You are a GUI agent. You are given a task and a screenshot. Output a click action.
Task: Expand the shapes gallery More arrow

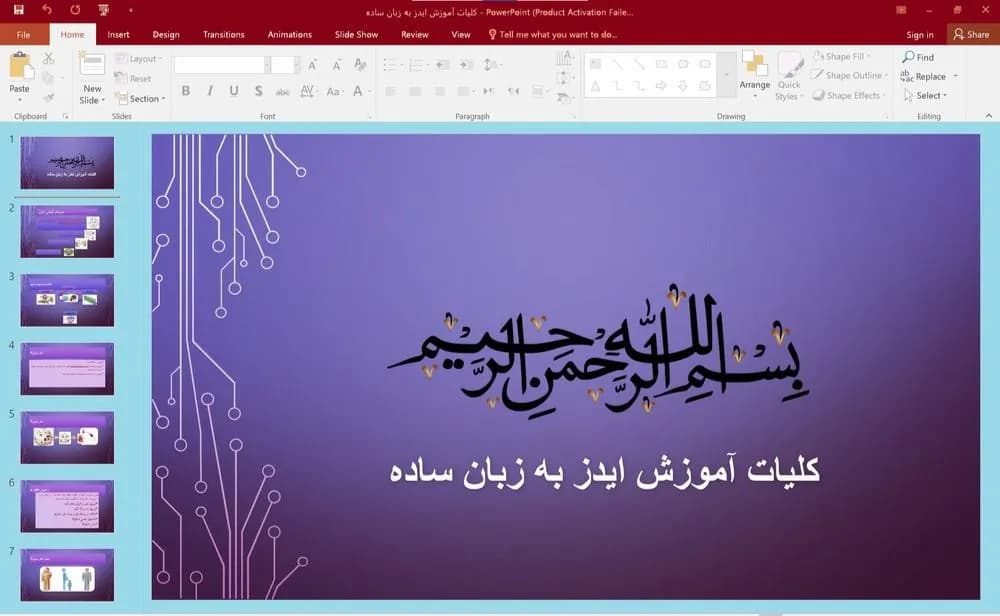point(726,75)
